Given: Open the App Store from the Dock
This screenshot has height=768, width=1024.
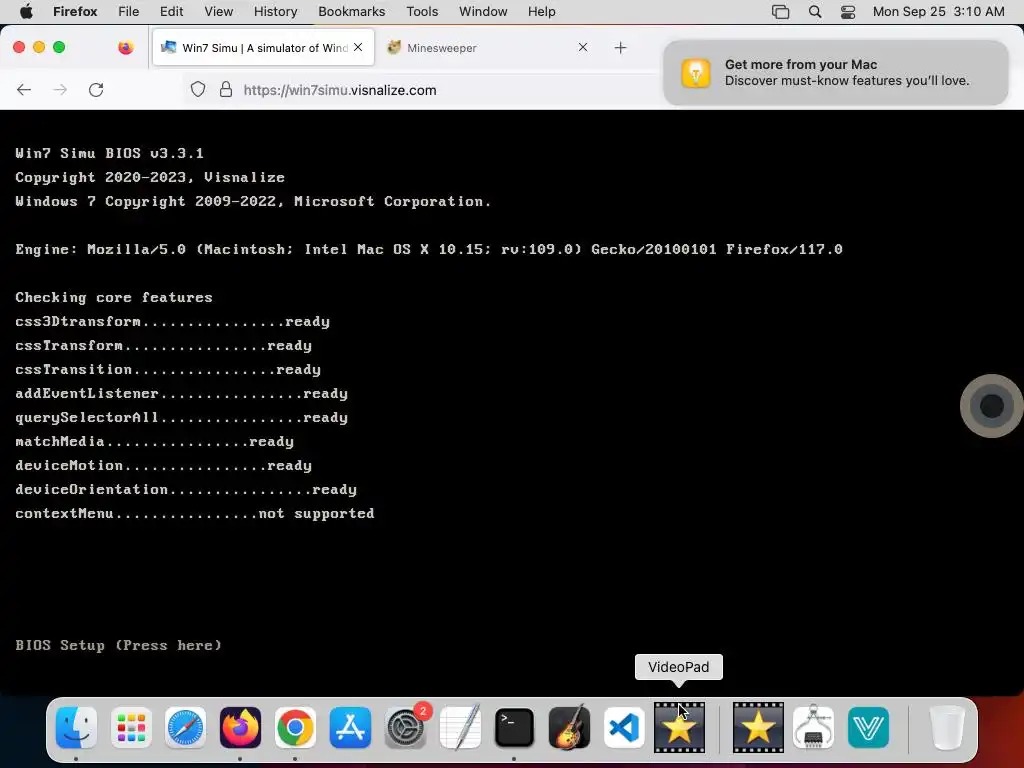Looking at the screenshot, I should 350,727.
